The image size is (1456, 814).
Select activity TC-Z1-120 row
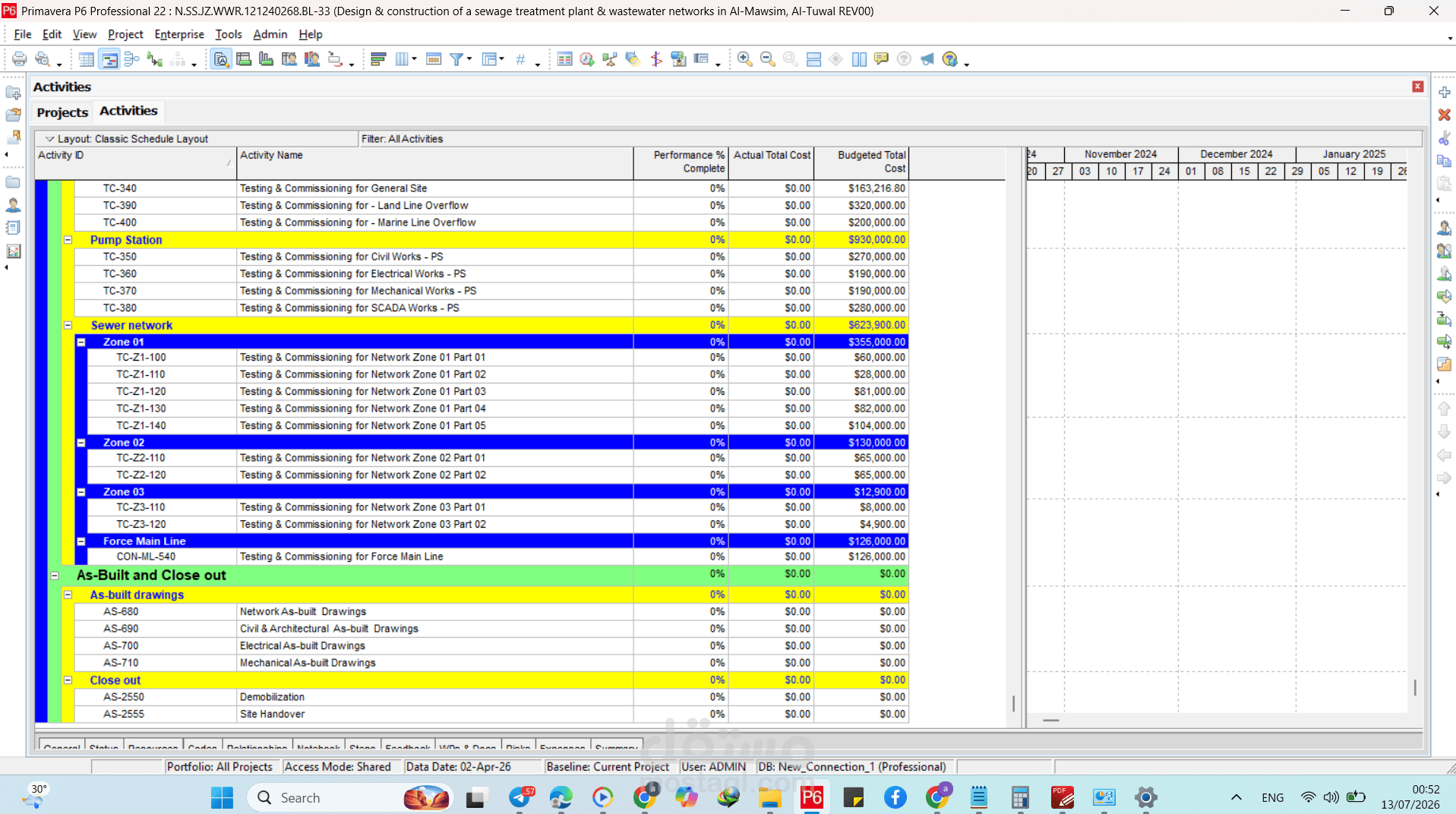[471, 392]
